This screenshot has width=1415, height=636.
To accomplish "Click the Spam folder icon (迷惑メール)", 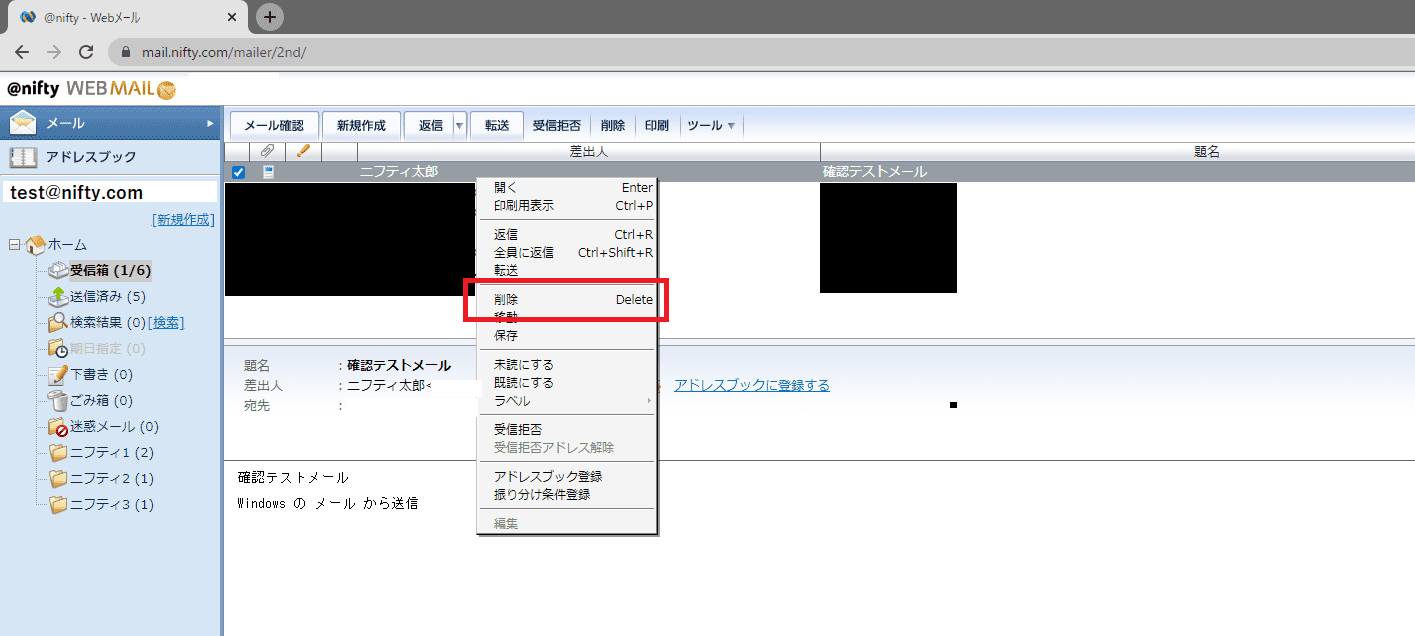I will pos(58,427).
